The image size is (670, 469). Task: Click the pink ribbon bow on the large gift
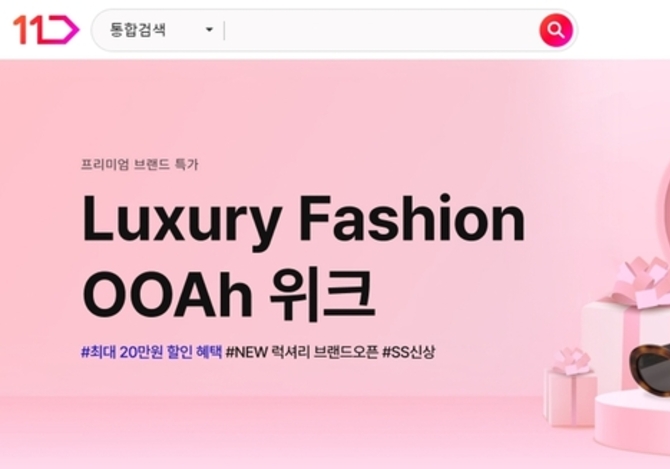(x=641, y=282)
